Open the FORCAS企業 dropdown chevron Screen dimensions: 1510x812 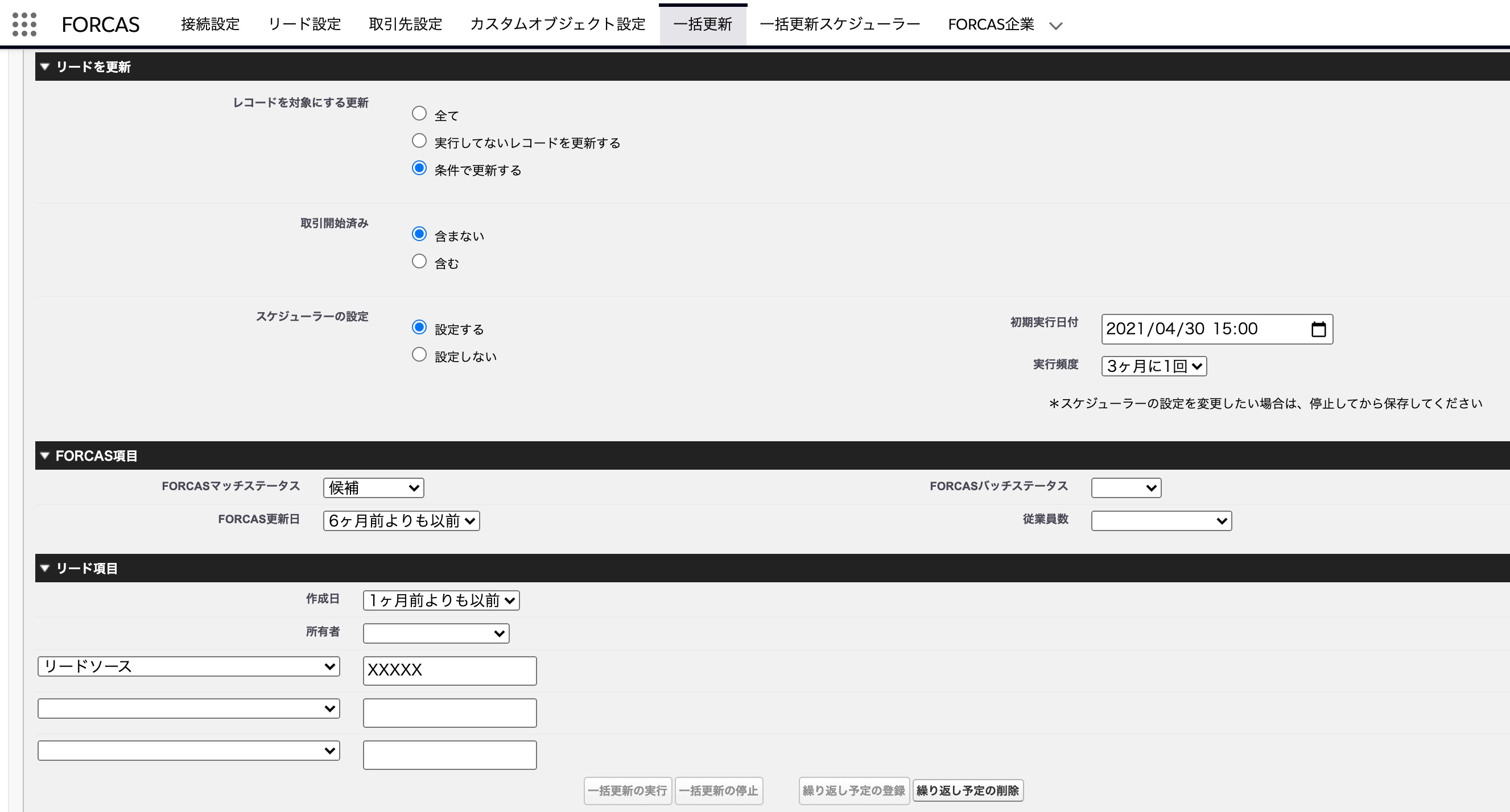pyautogui.click(x=1057, y=26)
